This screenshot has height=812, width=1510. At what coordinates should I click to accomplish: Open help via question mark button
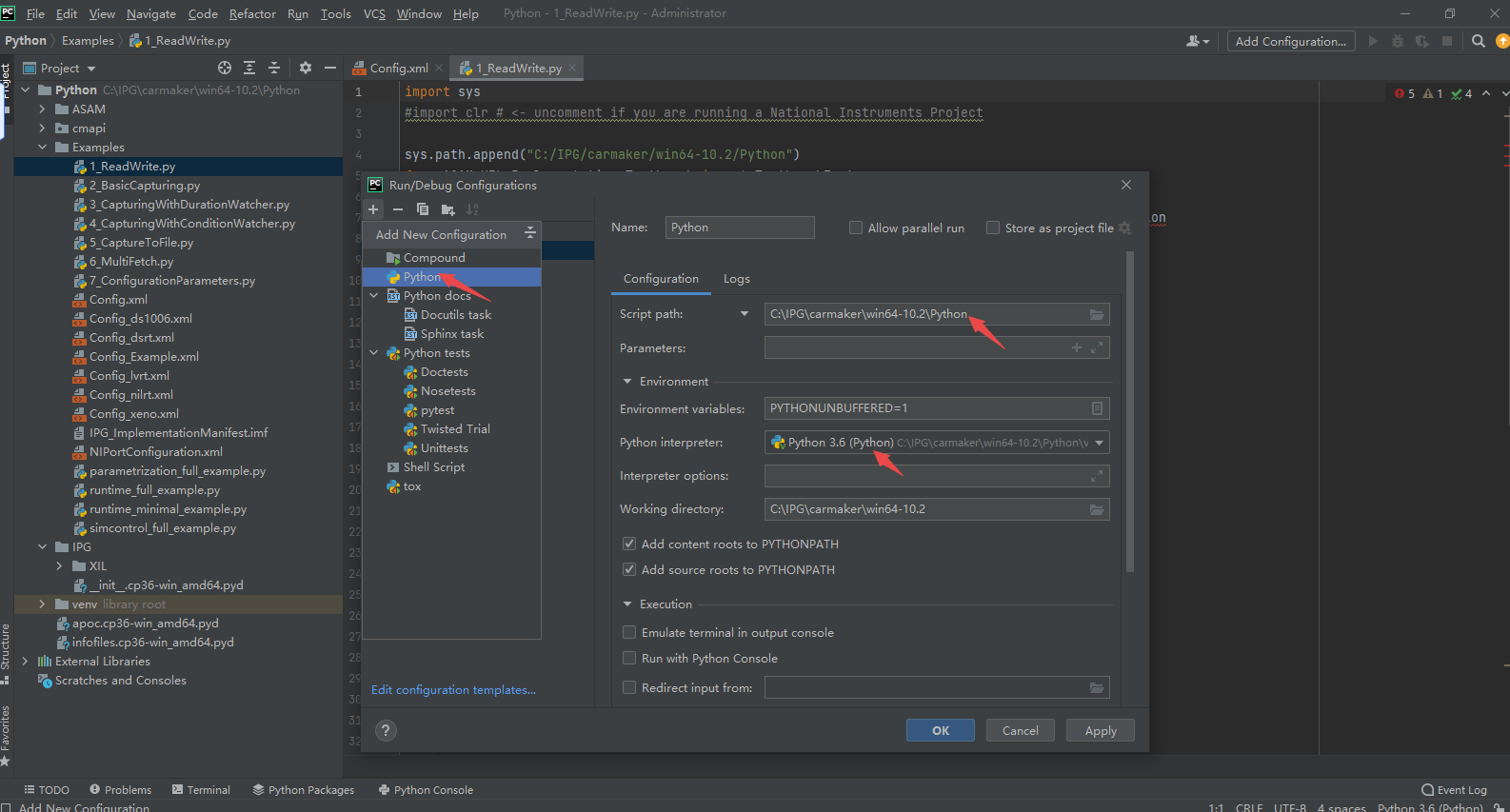tap(386, 730)
